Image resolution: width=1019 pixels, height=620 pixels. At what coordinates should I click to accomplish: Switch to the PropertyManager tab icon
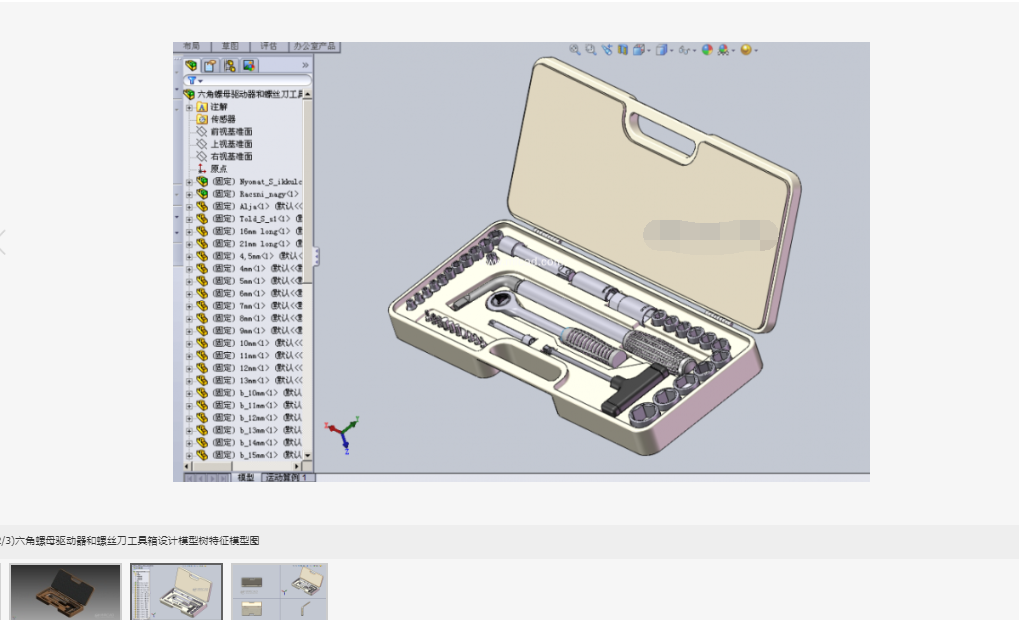(210, 66)
